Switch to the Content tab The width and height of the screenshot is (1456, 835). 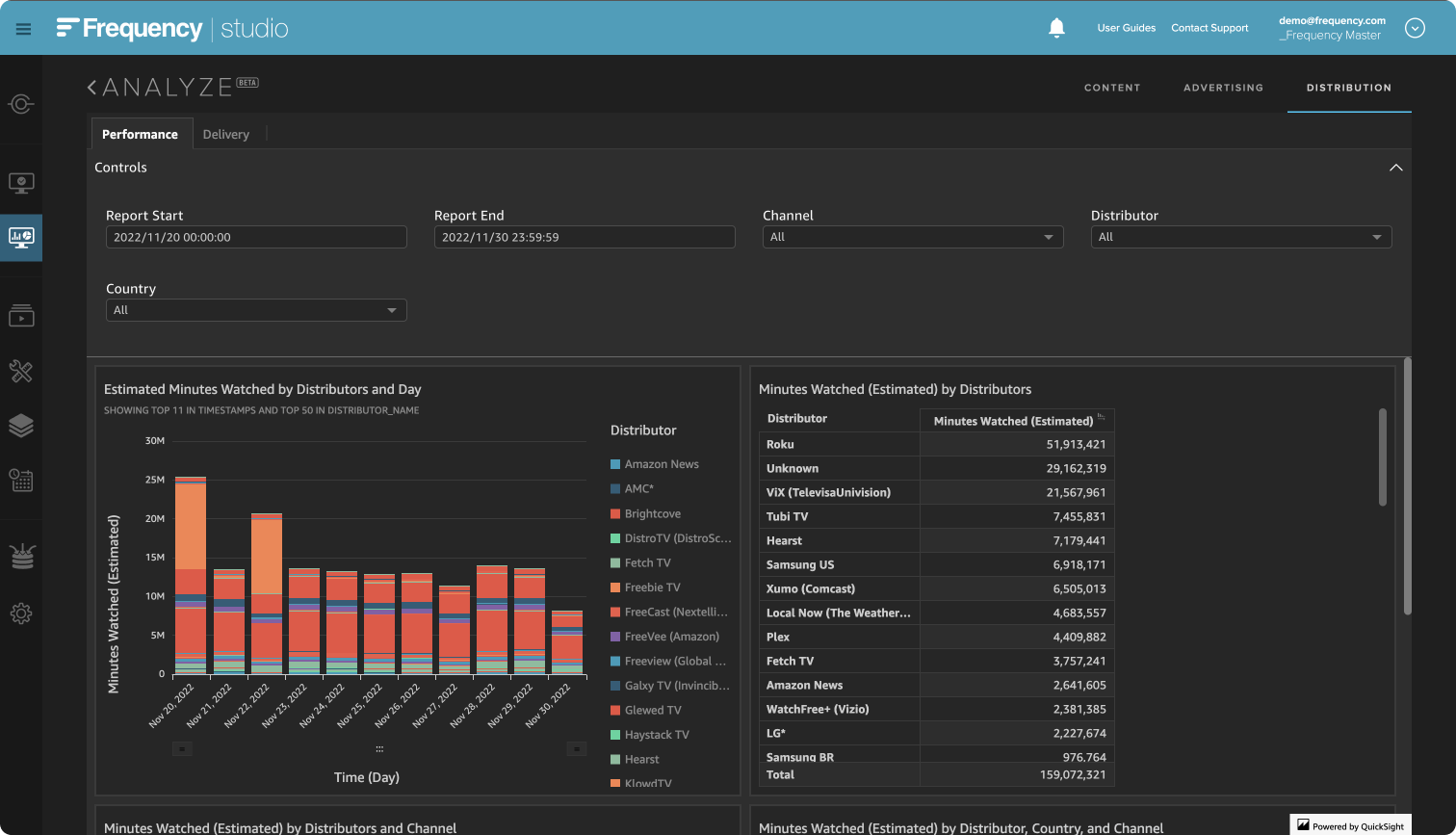coord(1112,88)
